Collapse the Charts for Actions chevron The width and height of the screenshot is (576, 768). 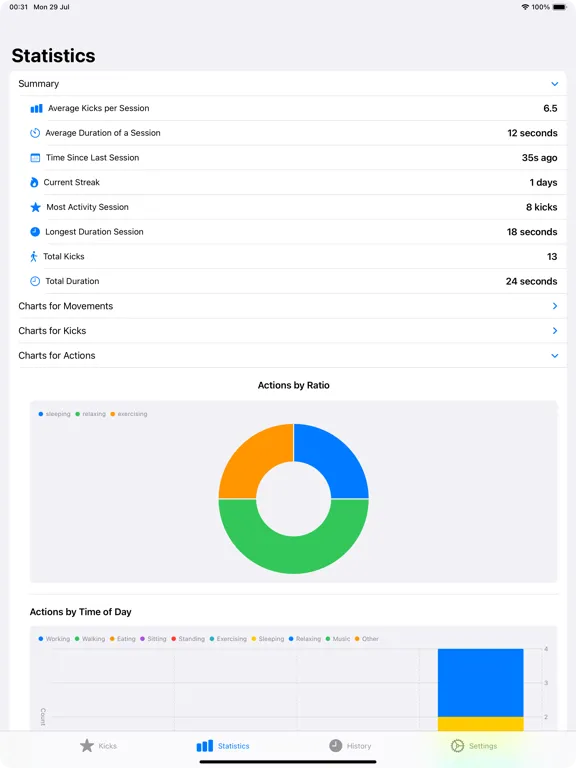tap(554, 356)
